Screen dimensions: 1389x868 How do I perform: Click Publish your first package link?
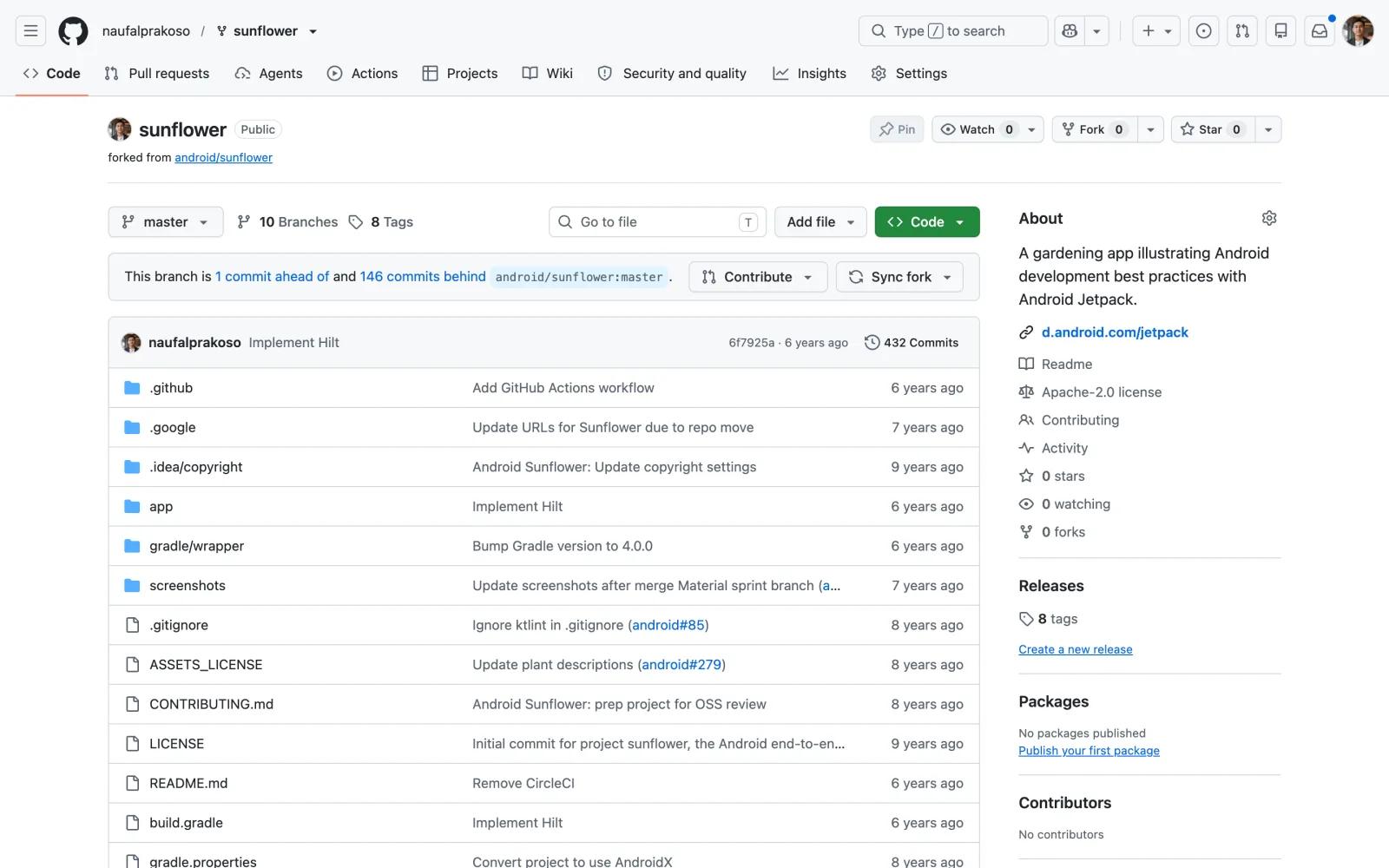tap(1089, 752)
